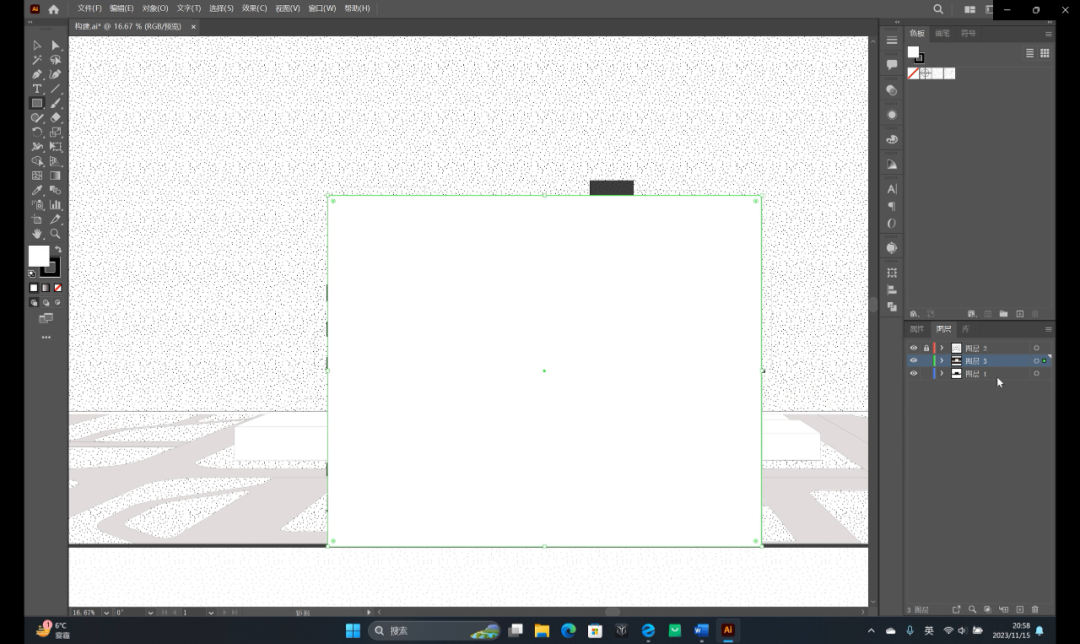Click target circle of 图层 3
This screenshot has width=1080, height=644.
pyautogui.click(x=1037, y=361)
